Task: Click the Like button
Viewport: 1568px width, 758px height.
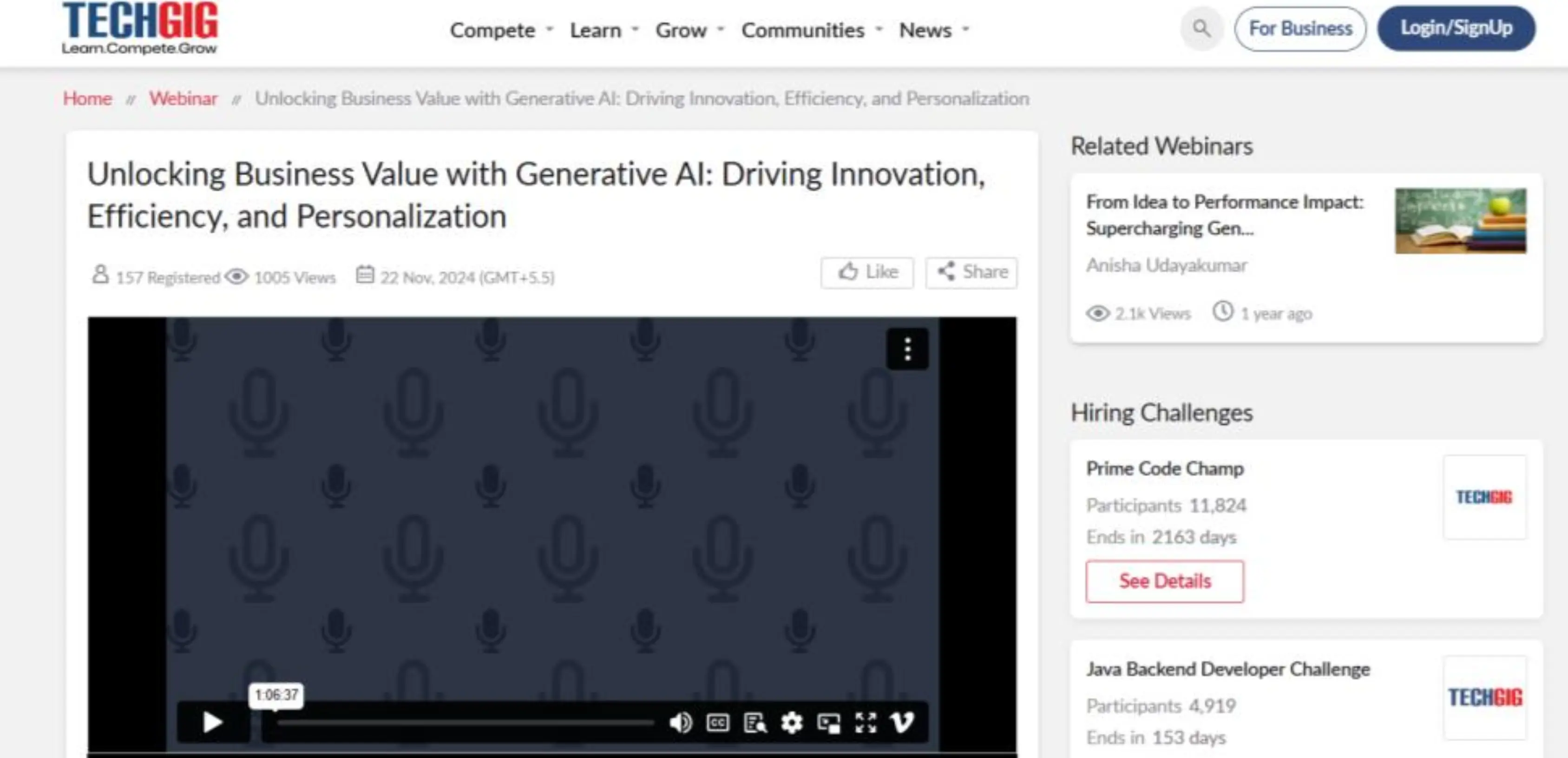Action: 867,272
